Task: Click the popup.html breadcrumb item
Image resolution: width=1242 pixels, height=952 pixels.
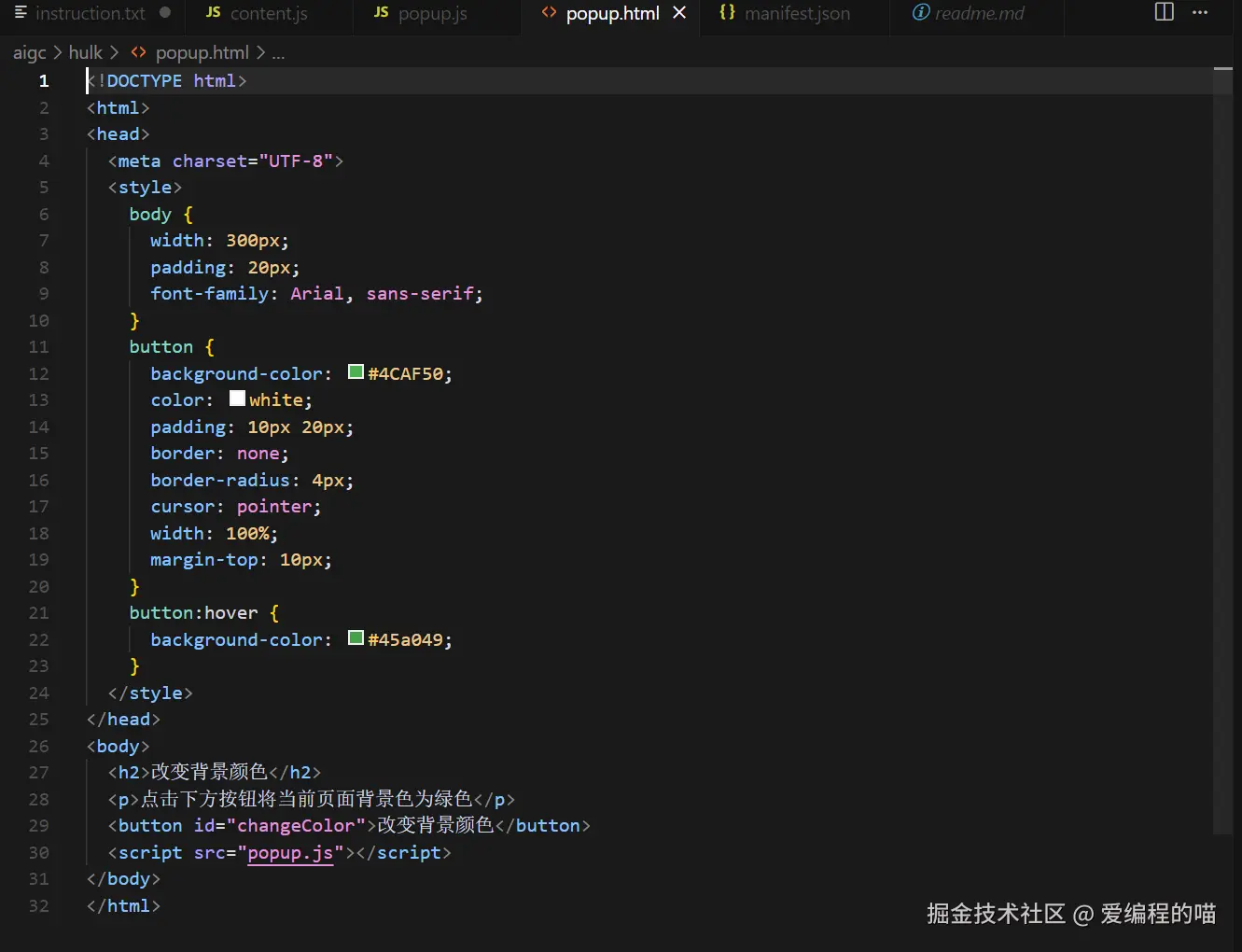Action: pos(202,52)
